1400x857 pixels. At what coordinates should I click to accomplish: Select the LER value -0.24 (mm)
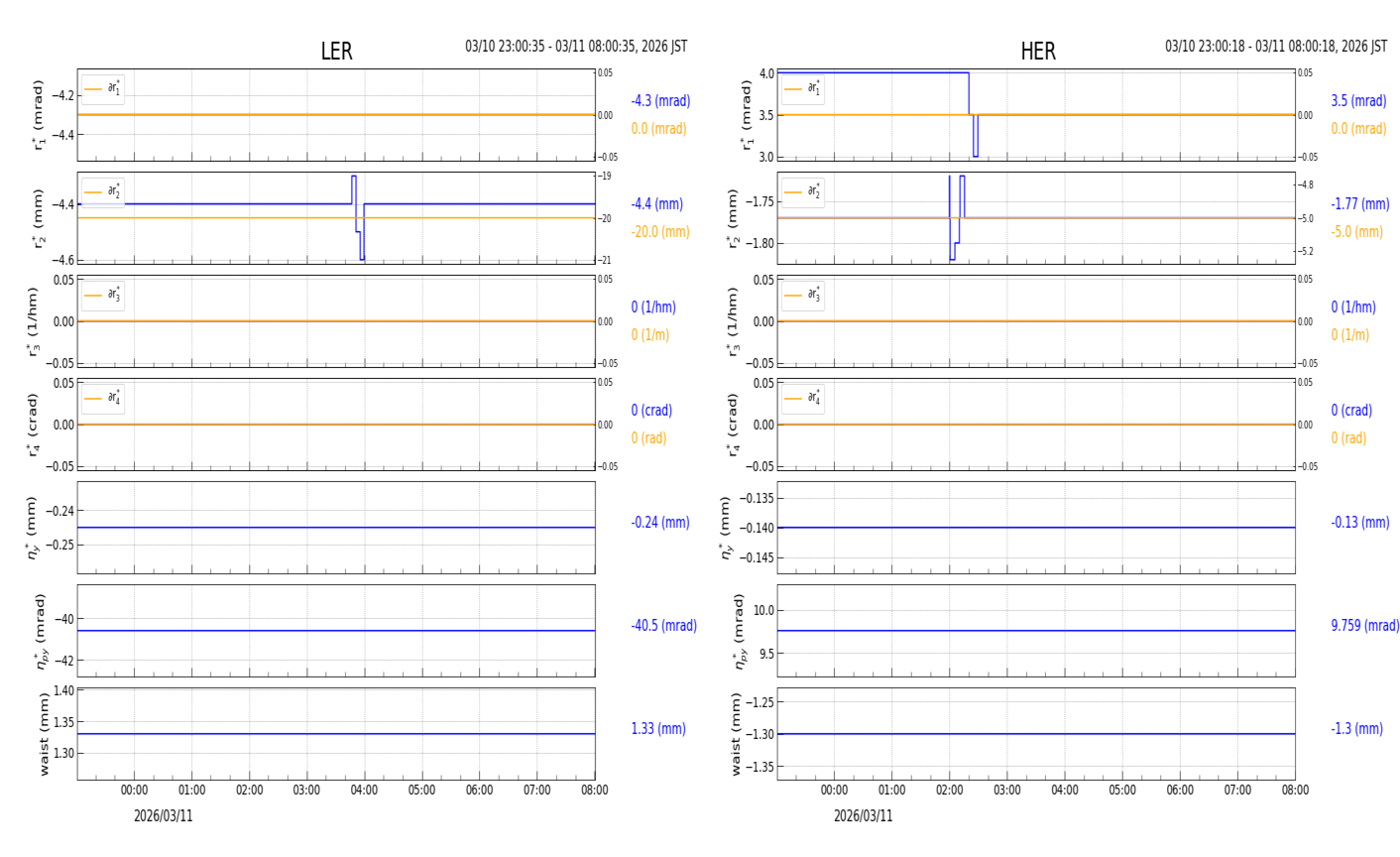pyautogui.click(x=660, y=523)
